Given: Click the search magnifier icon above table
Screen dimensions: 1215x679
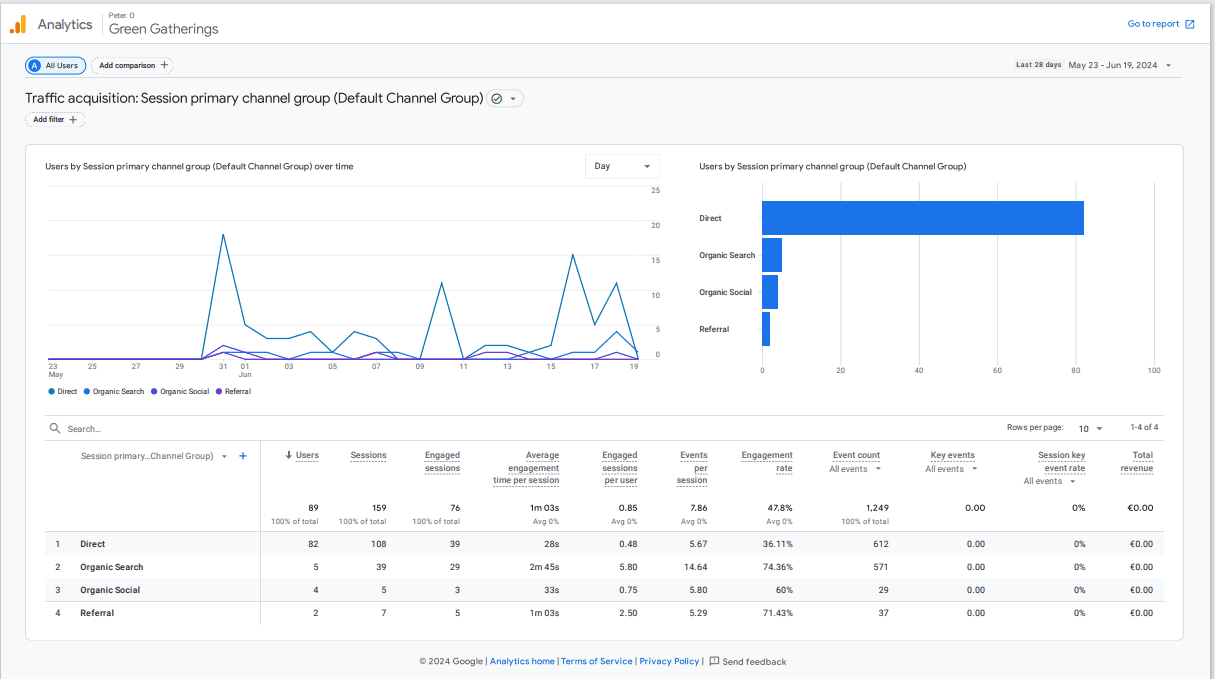Looking at the screenshot, I should (55, 428).
